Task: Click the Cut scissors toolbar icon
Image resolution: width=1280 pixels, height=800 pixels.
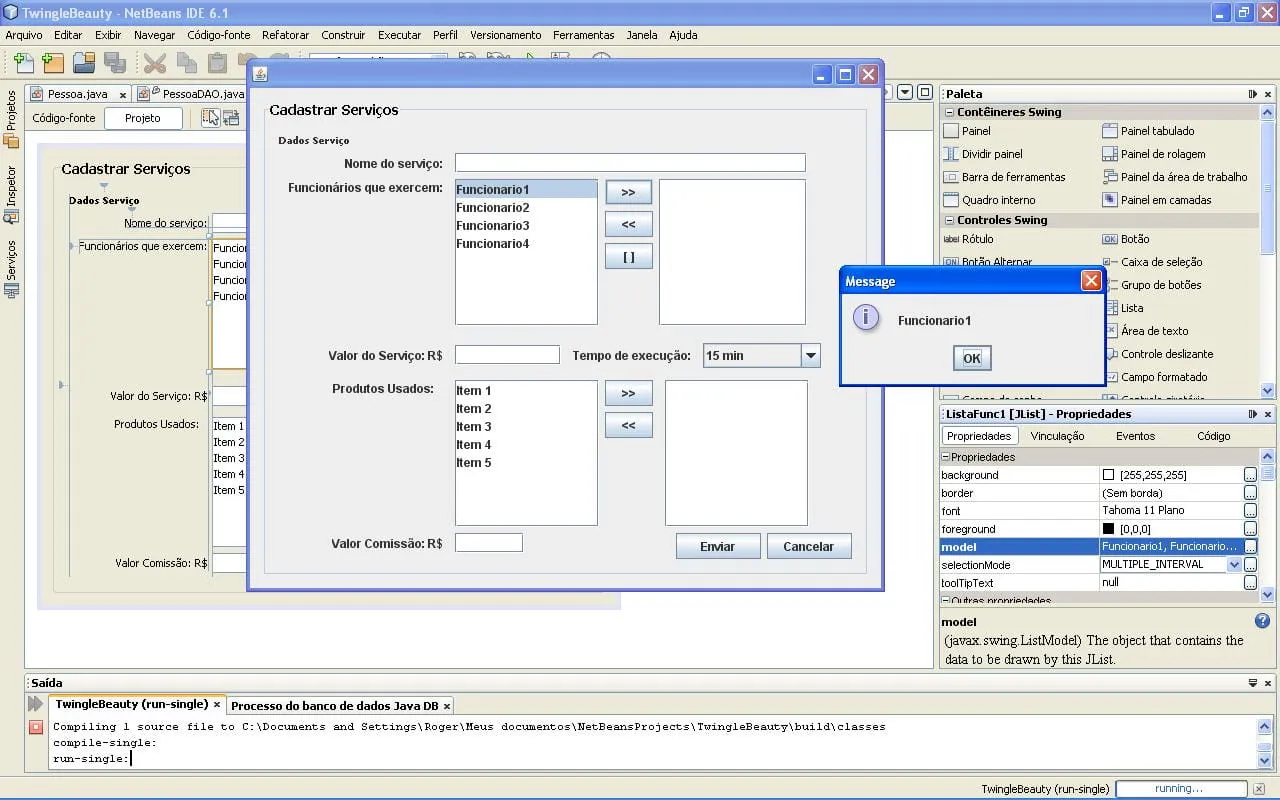Action: click(155, 63)
